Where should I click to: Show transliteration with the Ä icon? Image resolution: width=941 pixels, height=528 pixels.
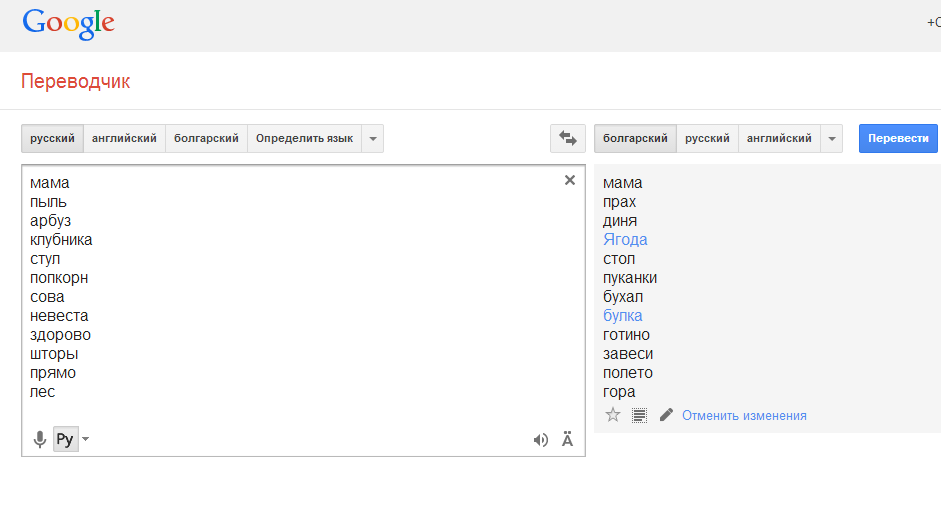pyautogui.click(x=567, y=439)
